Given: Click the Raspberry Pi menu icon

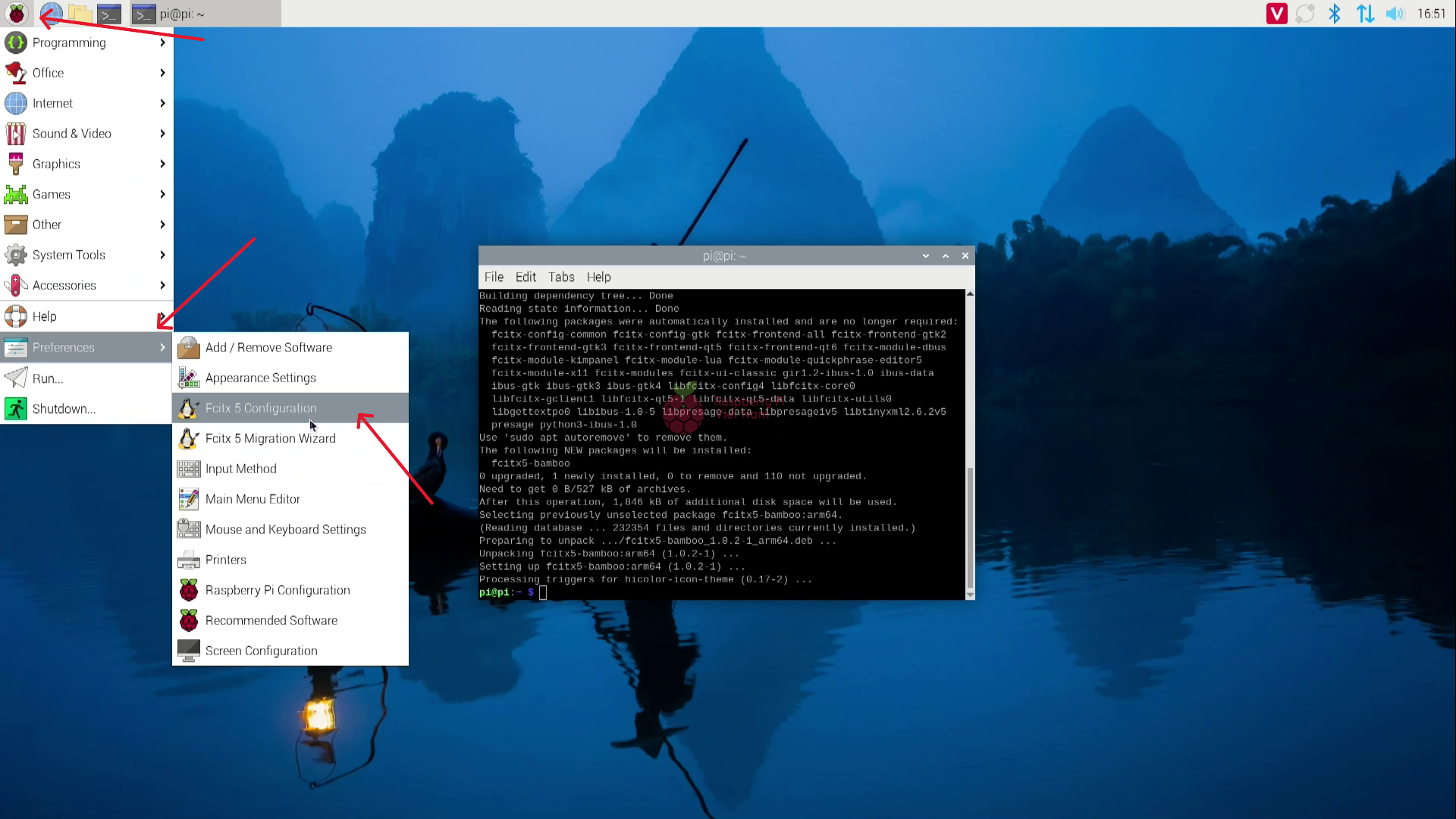Looking at the screenshot, I should (16, 14).
